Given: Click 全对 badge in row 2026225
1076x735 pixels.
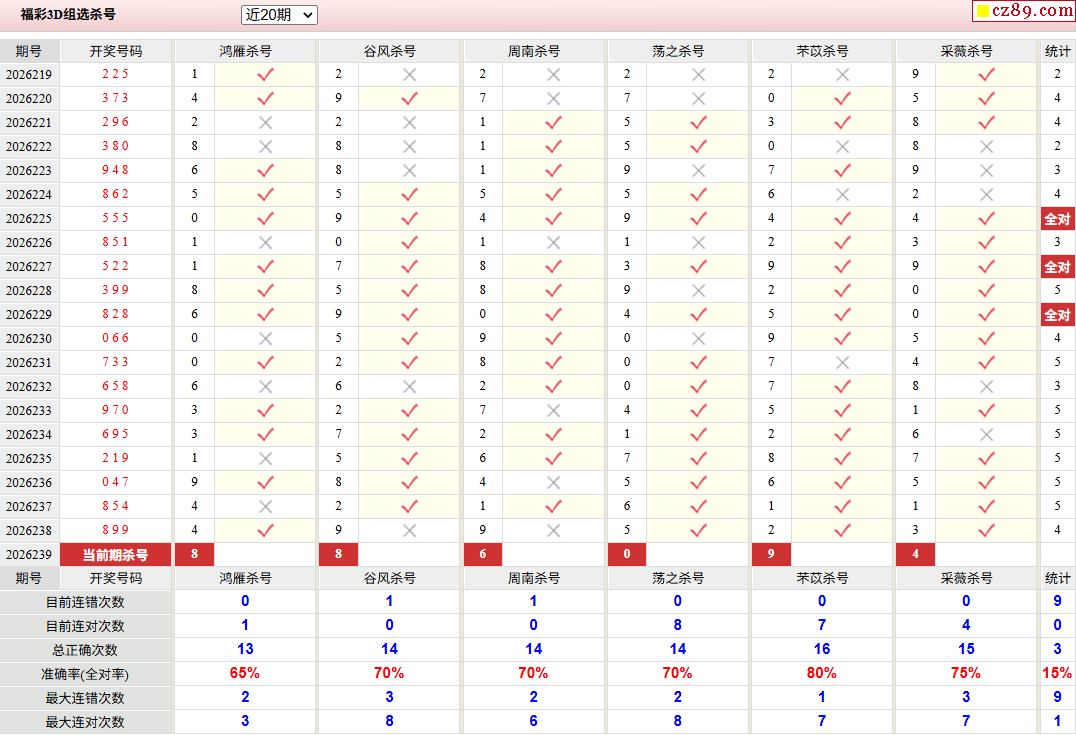Looking at the screenshot, I should tap(1057, 219).
